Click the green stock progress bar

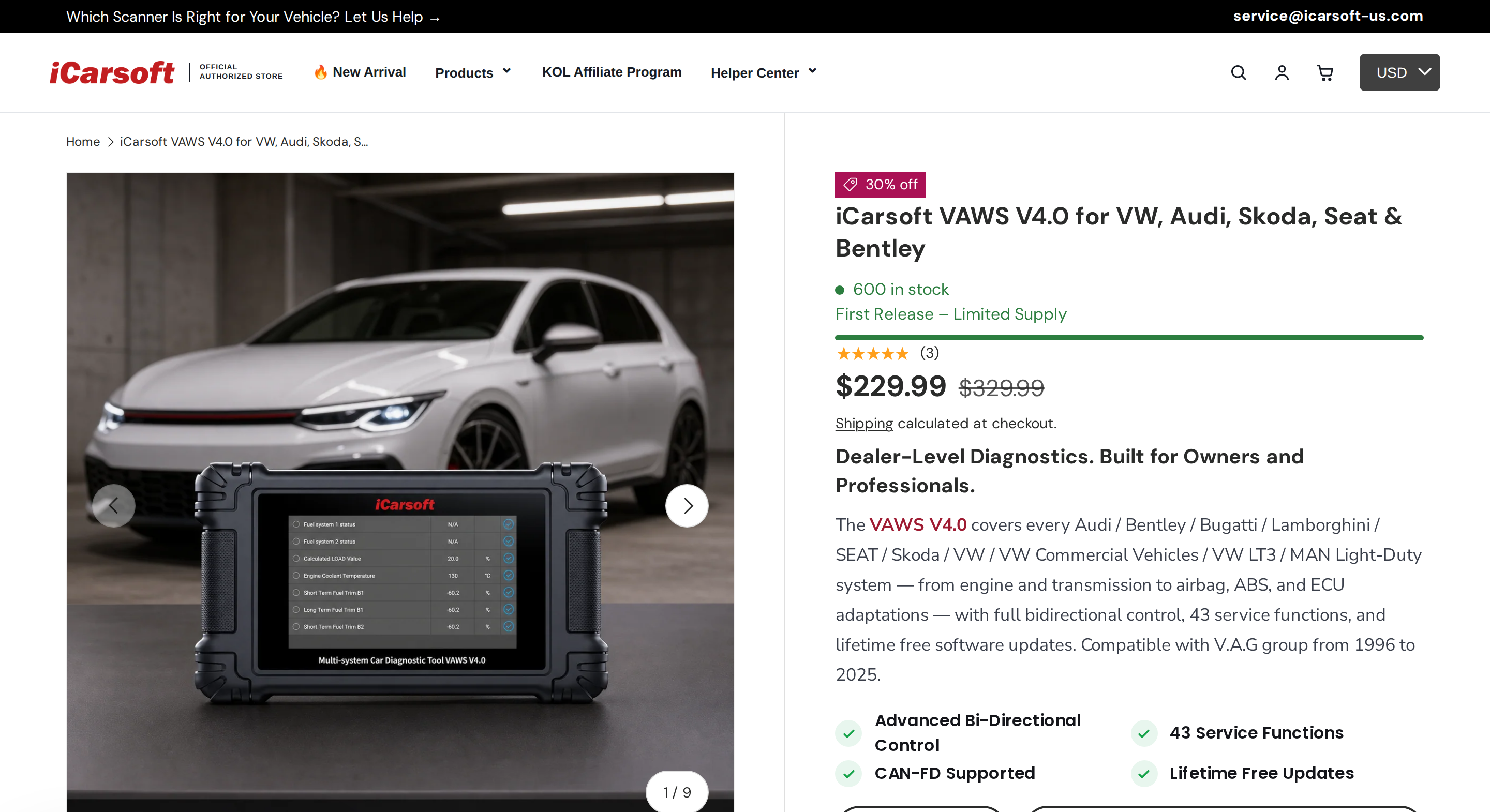tap(1129, 338)
